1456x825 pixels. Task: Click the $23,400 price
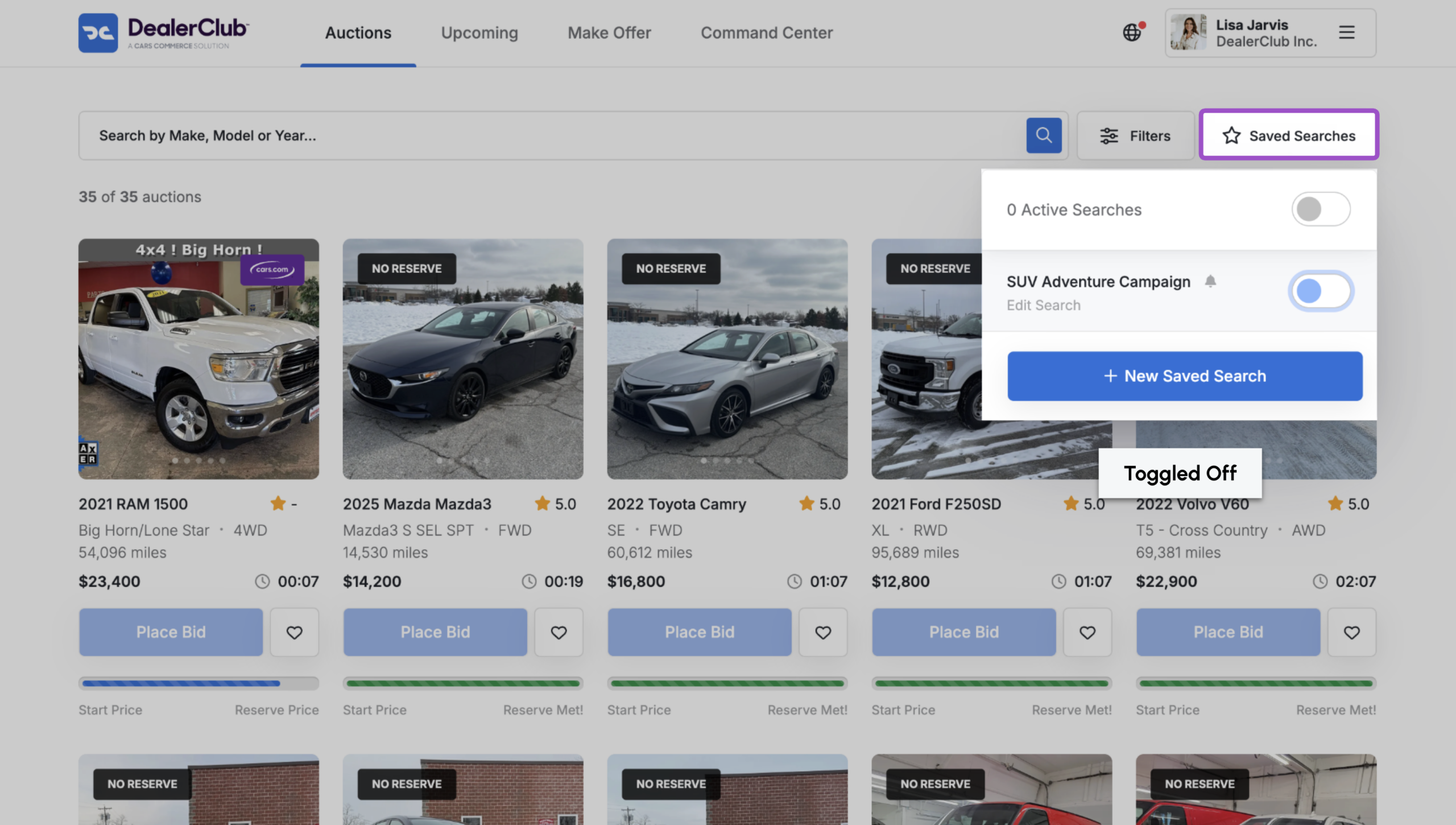pos(109,581)
